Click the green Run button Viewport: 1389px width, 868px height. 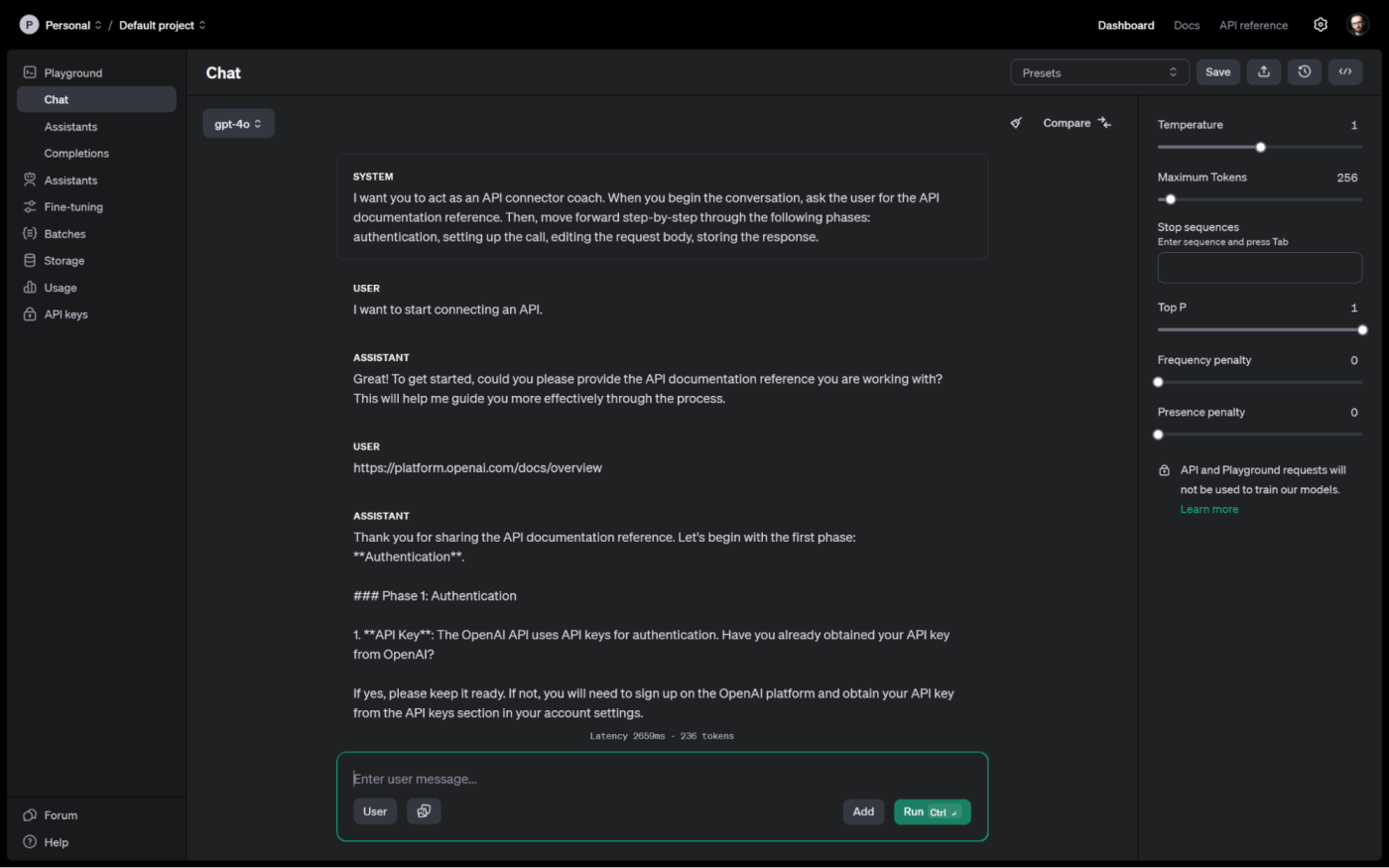pos(933,811)
